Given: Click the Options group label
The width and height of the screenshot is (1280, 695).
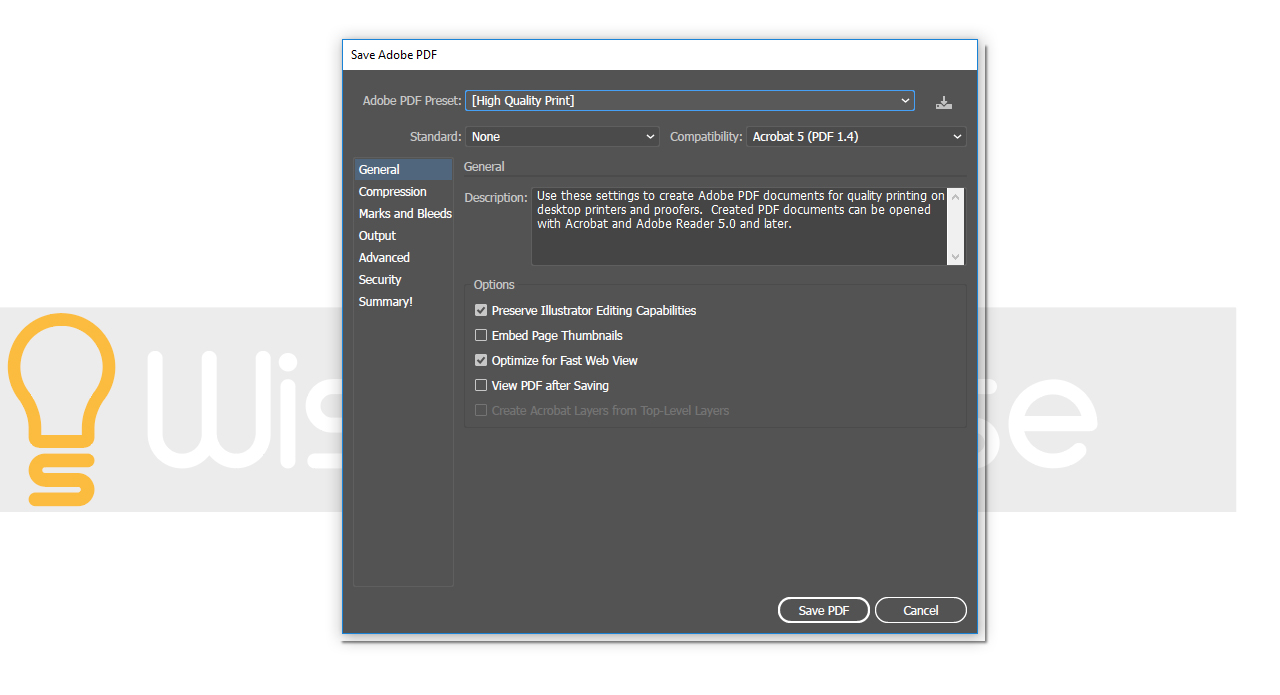Looking at the screenshot, I should pos(494,285).
